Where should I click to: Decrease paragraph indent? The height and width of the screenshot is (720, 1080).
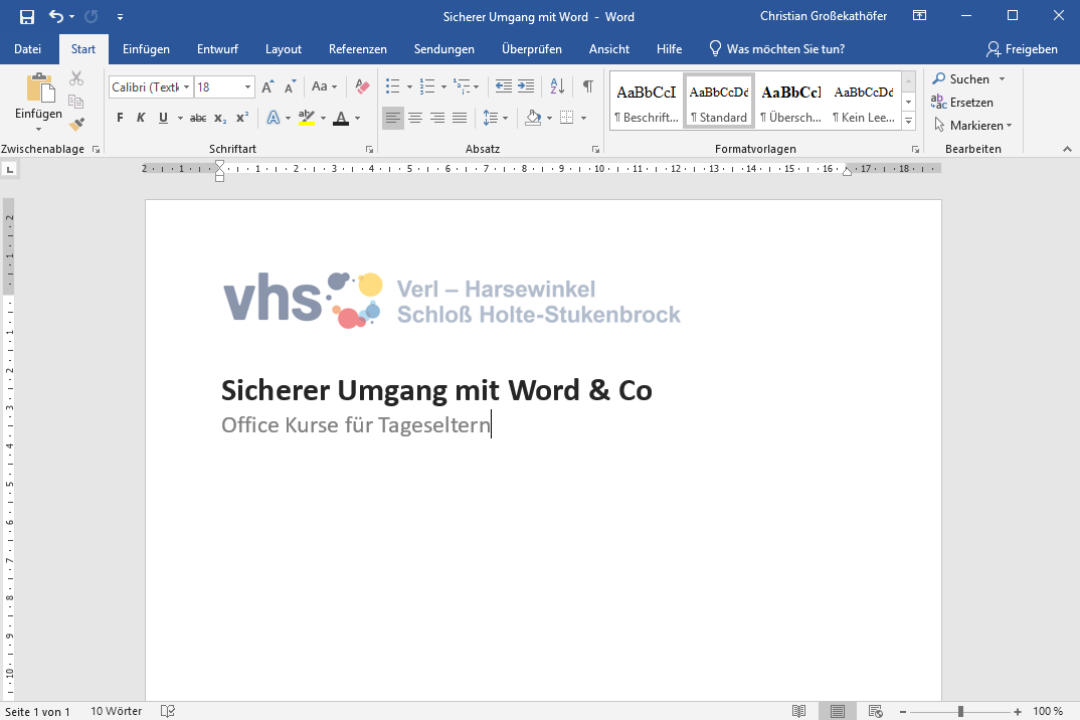(x=503, y=86)
